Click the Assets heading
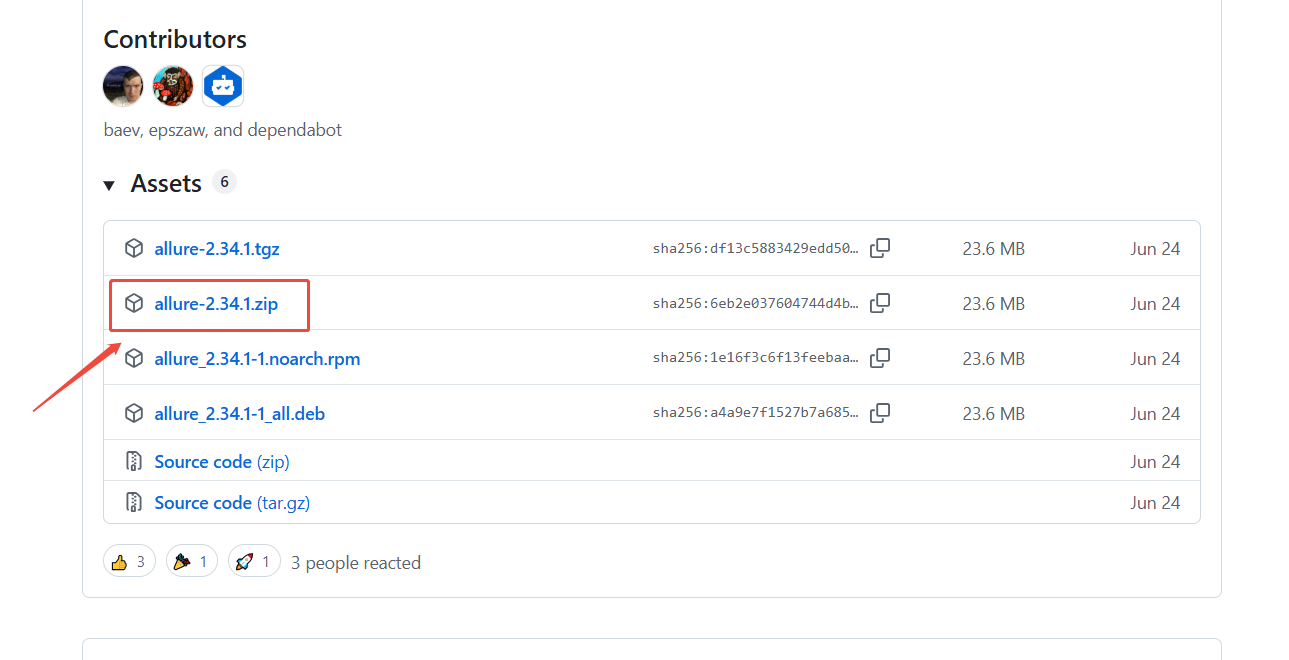 point(166,184)
